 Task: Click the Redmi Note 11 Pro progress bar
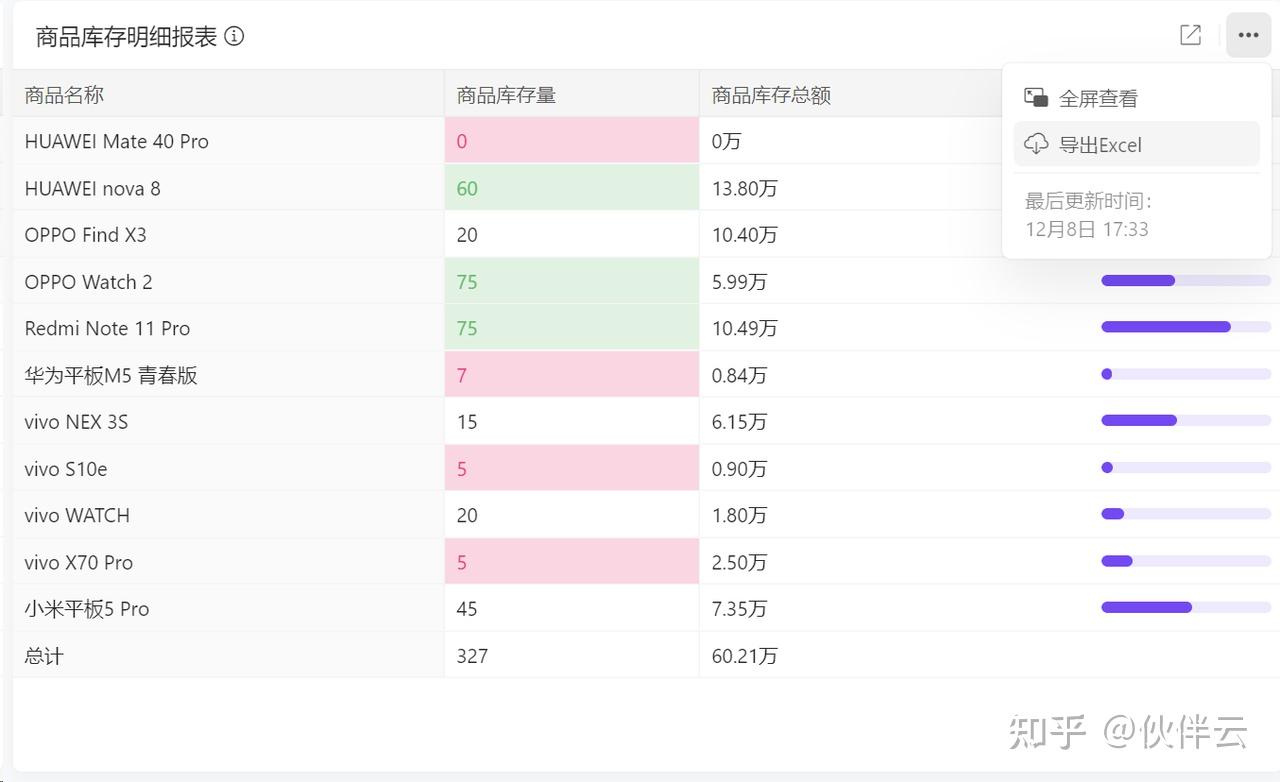(x=1185, y=327)
